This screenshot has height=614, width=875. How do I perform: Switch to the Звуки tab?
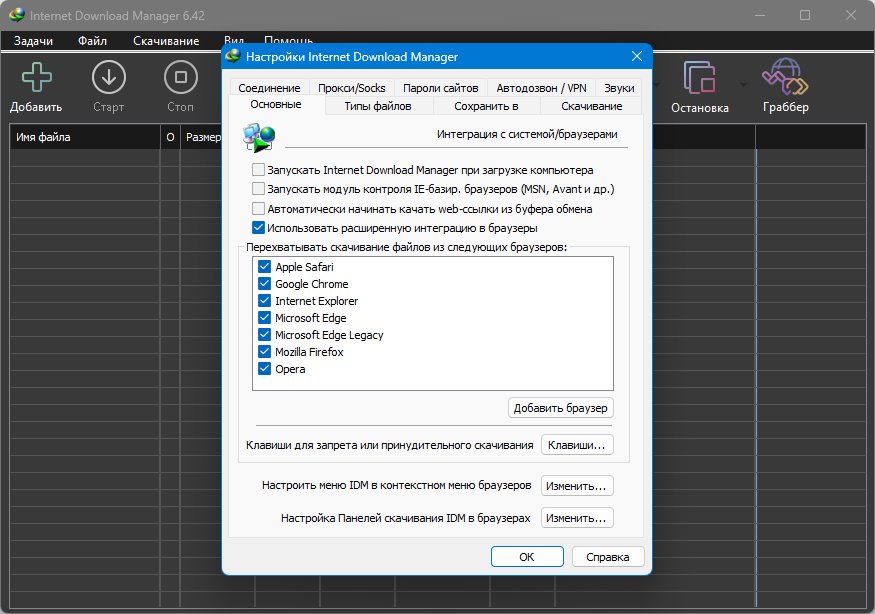[x=619, y=88]
